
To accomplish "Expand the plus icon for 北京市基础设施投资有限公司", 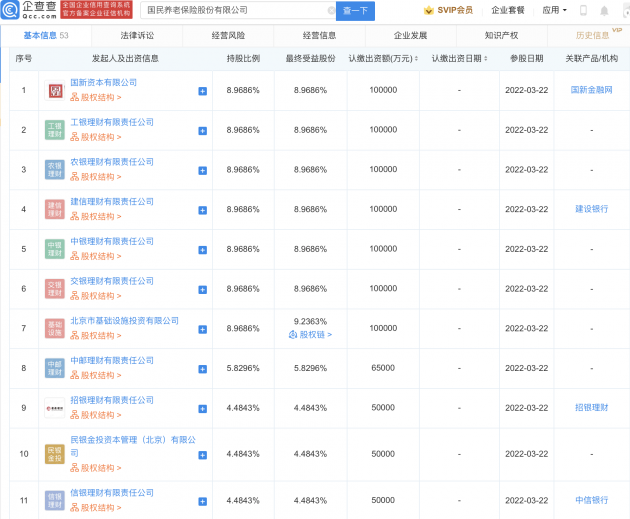I will [203, 329].
